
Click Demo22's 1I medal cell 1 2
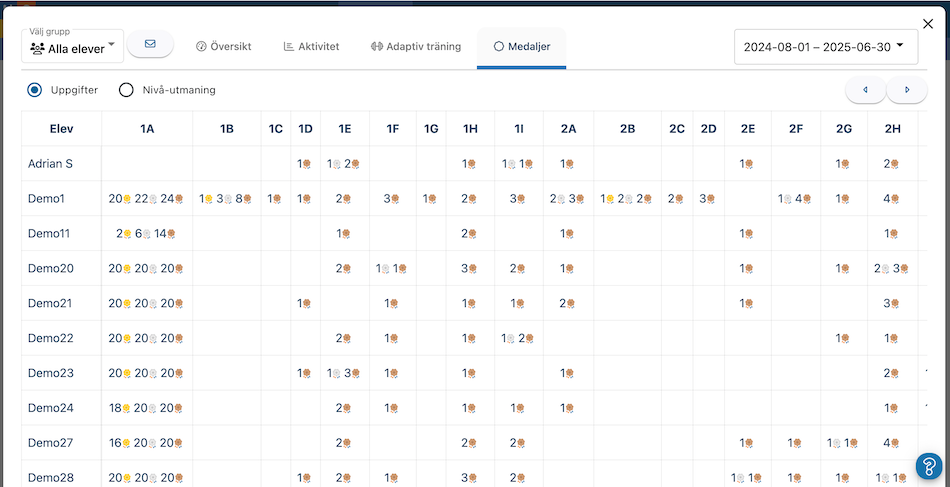coord(518,338)
